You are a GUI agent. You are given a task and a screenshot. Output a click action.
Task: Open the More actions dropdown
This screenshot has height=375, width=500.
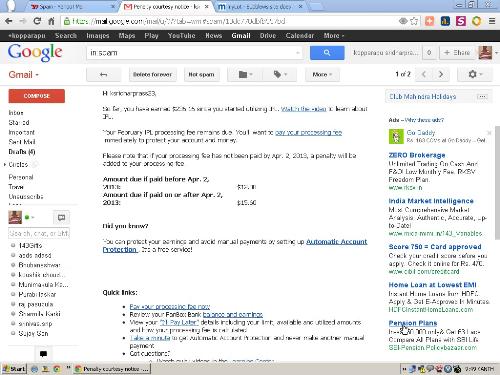tap(322, 74)
